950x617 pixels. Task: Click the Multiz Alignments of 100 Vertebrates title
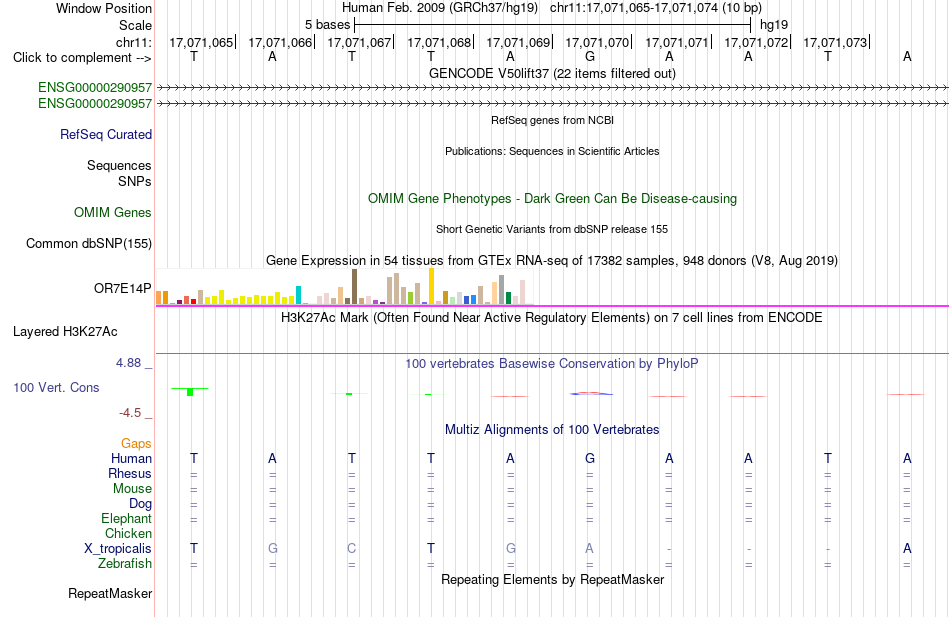point(552,430)
